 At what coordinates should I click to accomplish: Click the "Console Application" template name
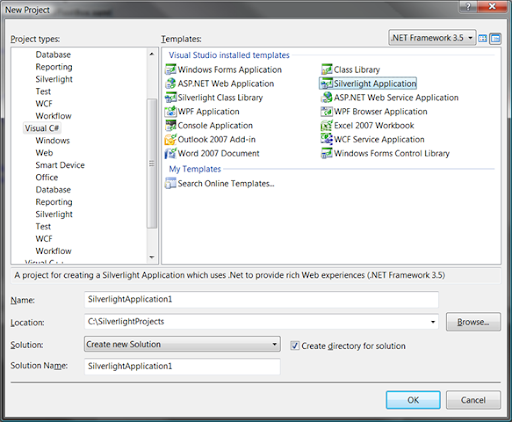tap(215, 125)
